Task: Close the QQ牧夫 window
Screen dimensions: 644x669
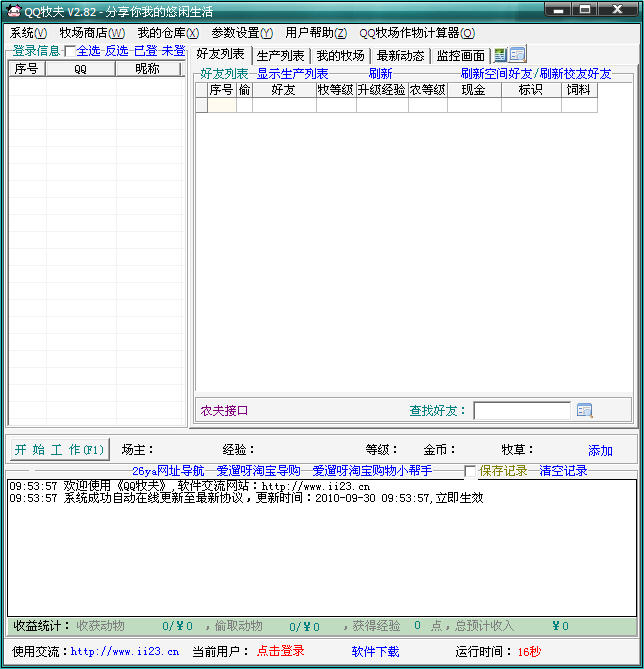Action: (x=618, y=9)
